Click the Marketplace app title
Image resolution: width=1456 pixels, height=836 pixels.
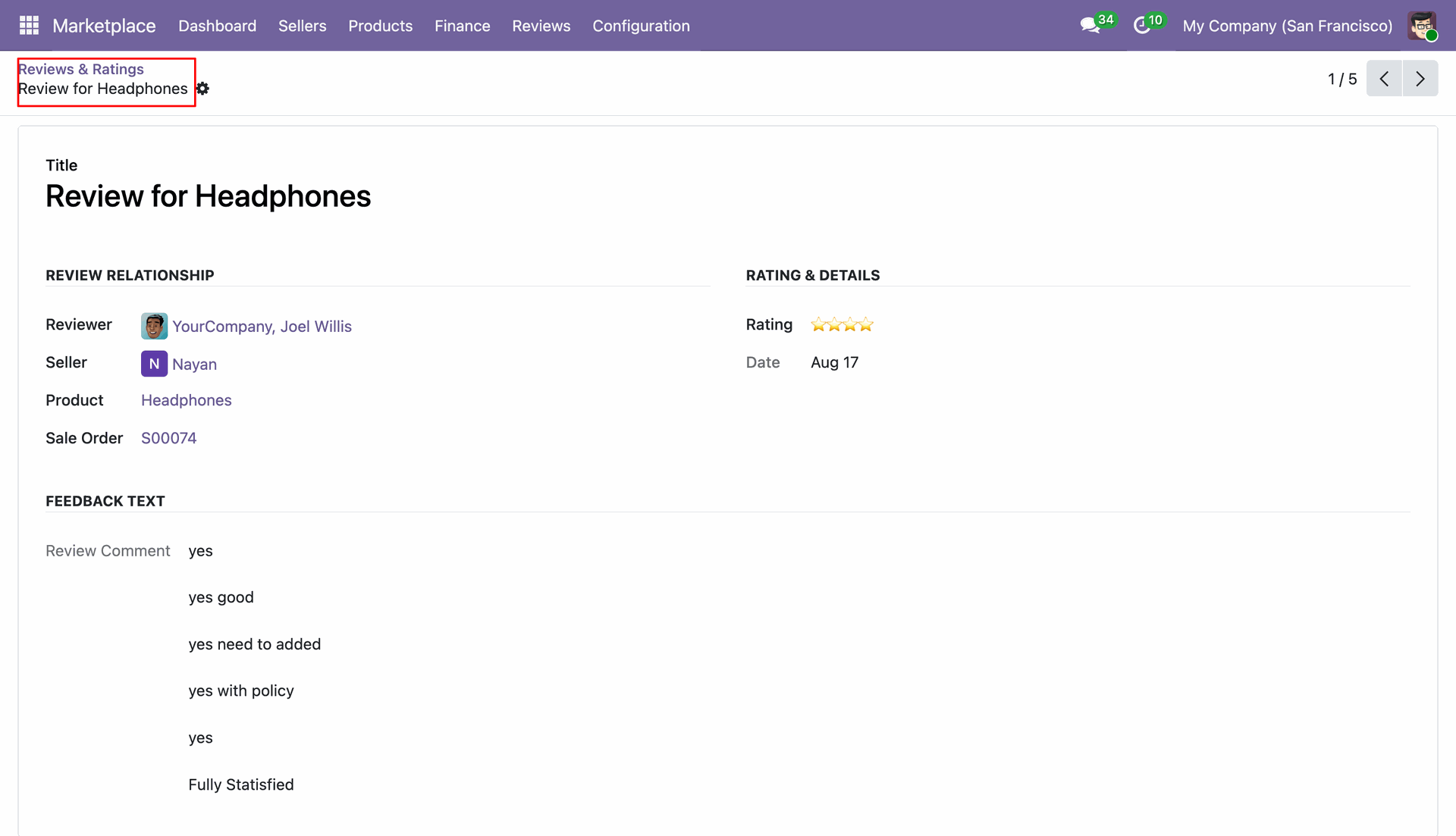(104, 26)
